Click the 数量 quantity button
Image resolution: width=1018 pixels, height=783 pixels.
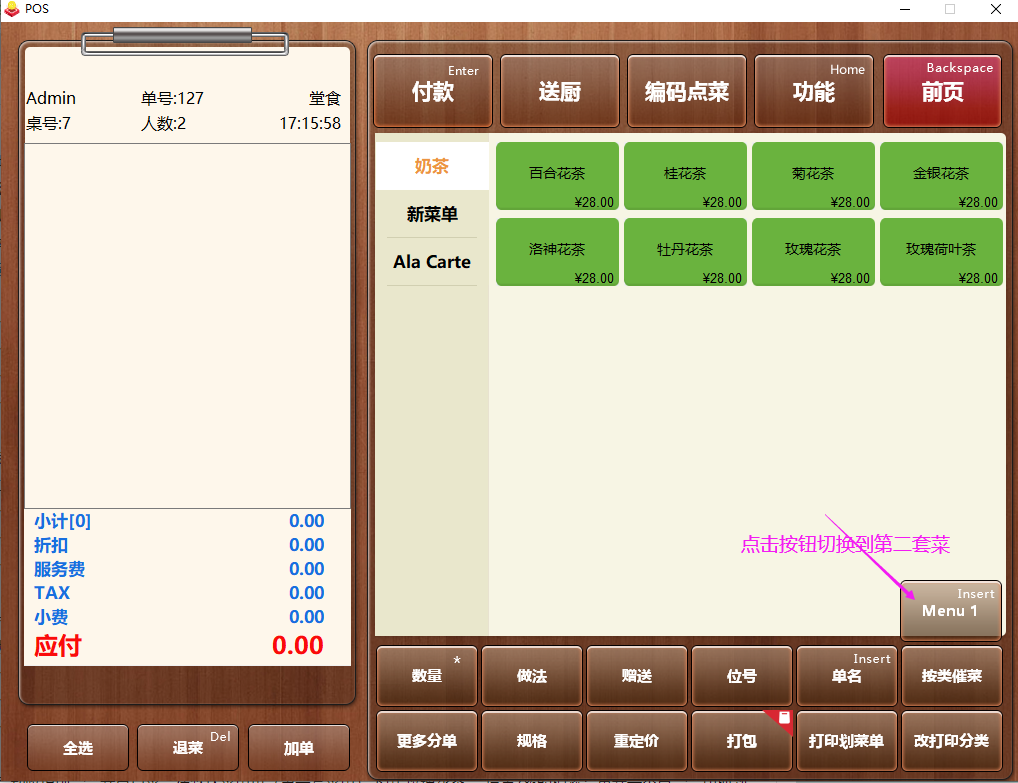(427, 676)
